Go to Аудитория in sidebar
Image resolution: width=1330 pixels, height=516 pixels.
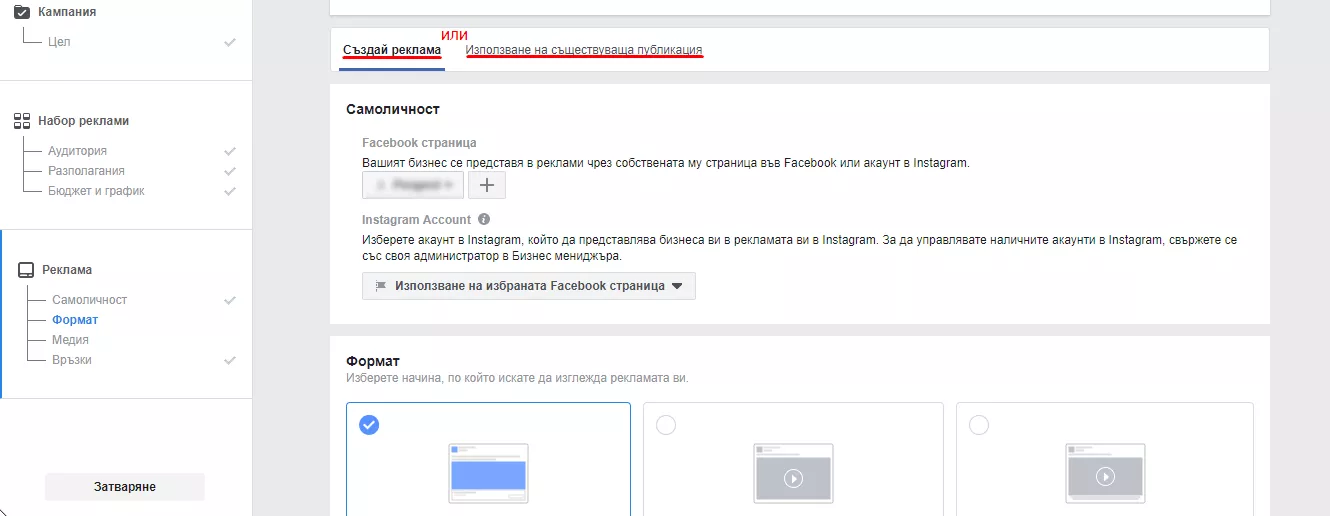[x=77, y=151]
